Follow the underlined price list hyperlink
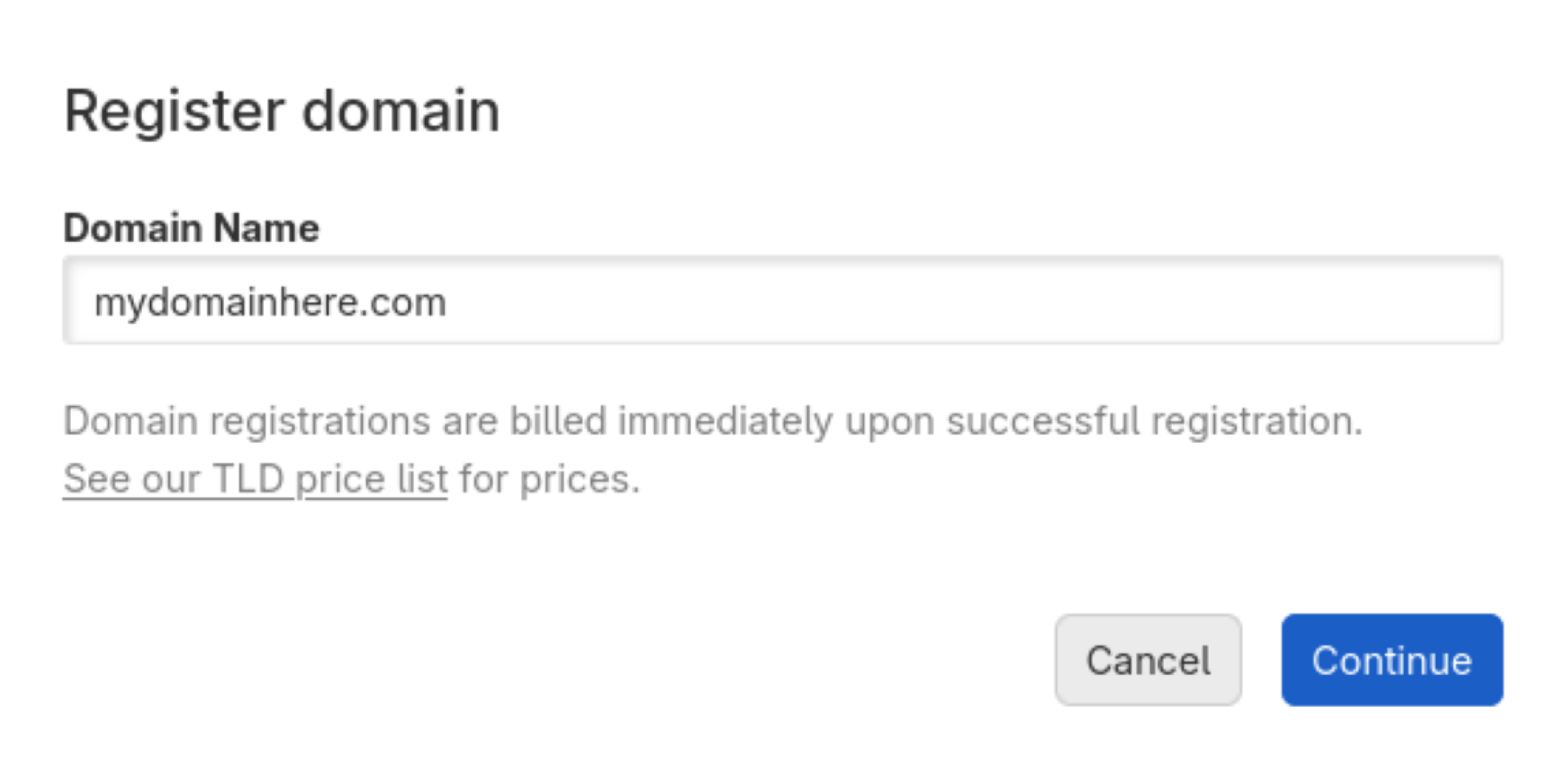Screen dimensions: 1568x760 tap(256, 478)
